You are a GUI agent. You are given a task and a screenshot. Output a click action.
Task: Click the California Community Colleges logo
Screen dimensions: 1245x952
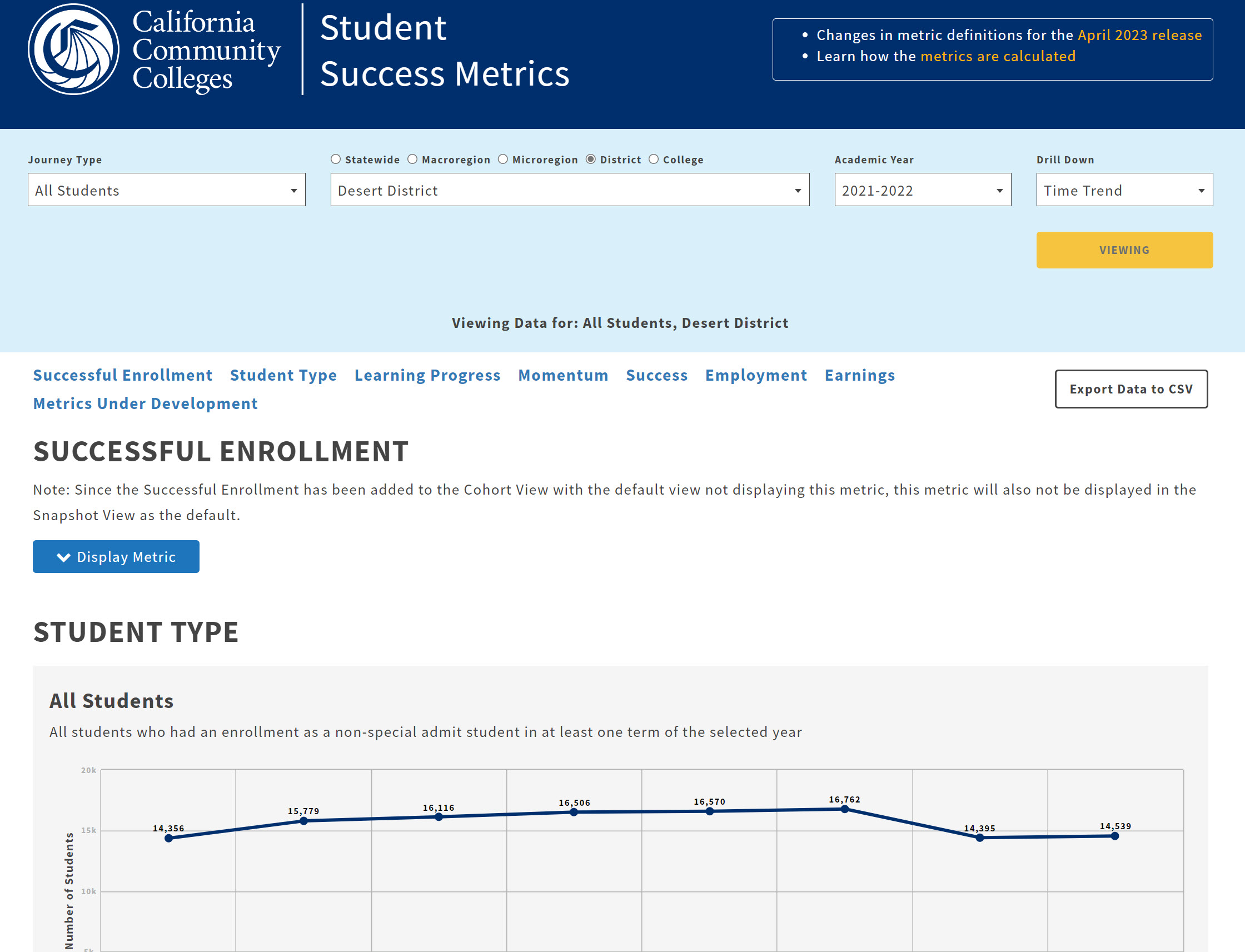[154, 49]
